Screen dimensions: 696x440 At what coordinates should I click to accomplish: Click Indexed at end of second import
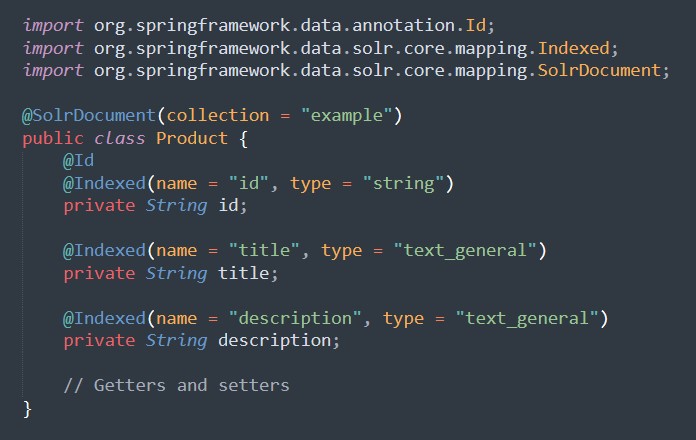[x=583, y=46]
